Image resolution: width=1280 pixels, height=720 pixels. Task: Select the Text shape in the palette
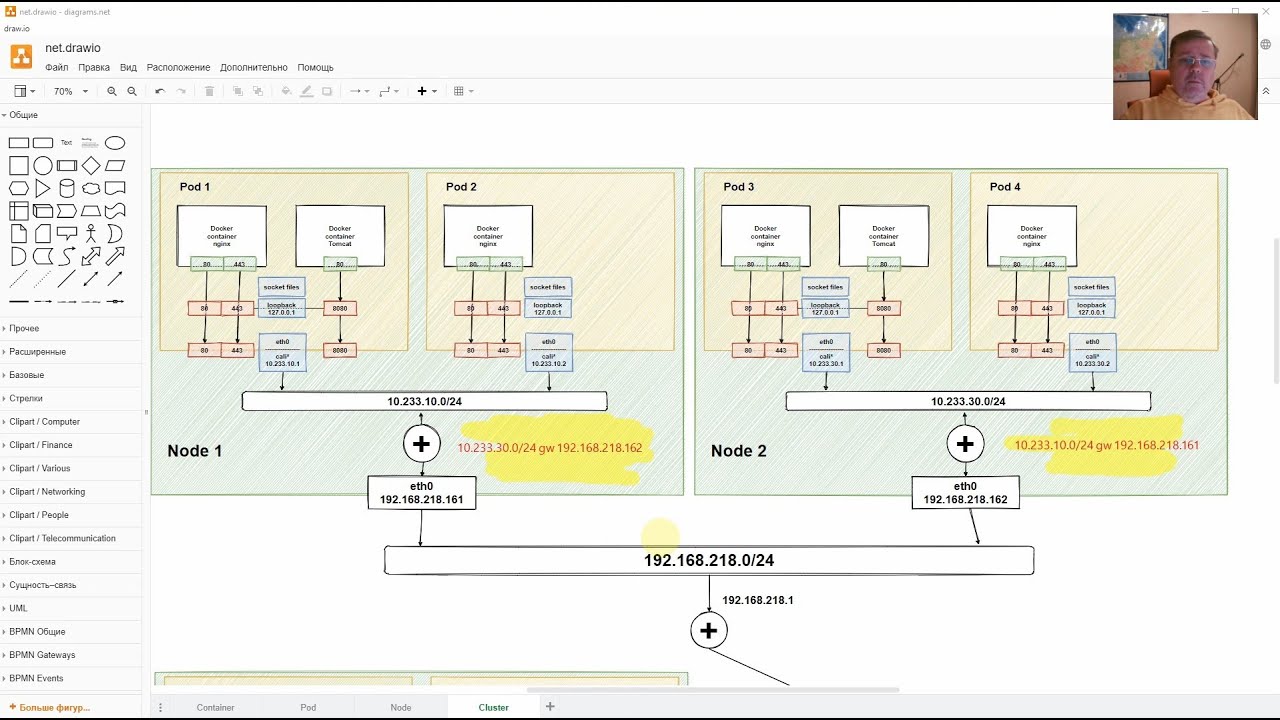point(67,143)
